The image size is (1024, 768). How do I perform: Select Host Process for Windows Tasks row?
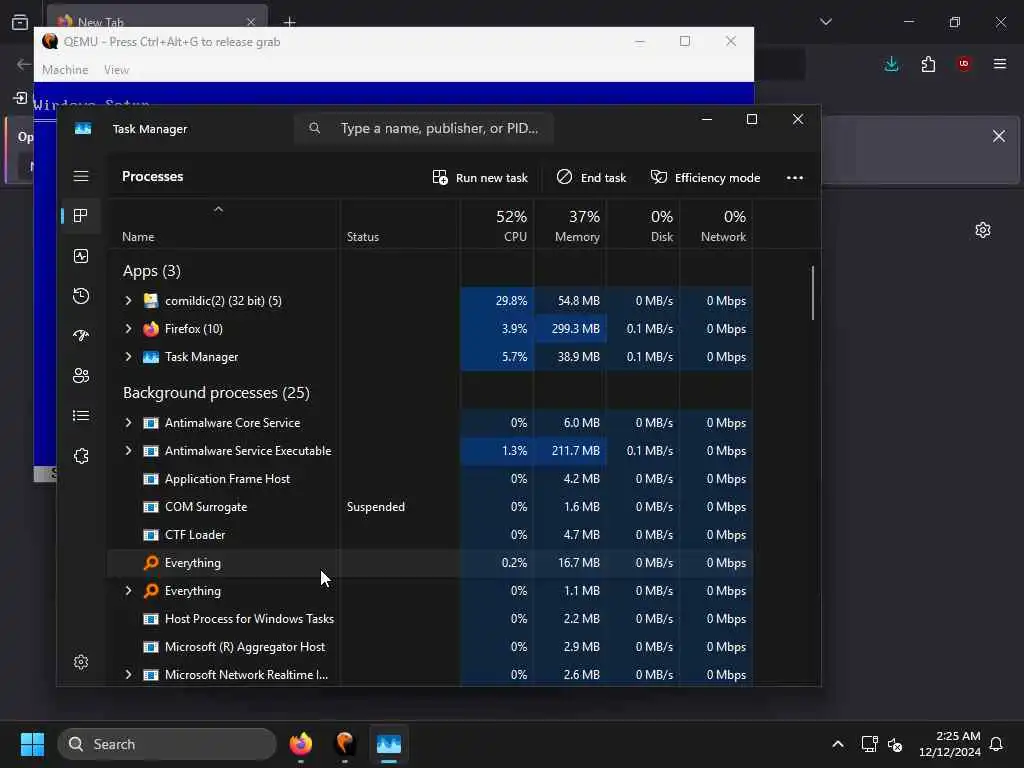click(x=430, y=618)
